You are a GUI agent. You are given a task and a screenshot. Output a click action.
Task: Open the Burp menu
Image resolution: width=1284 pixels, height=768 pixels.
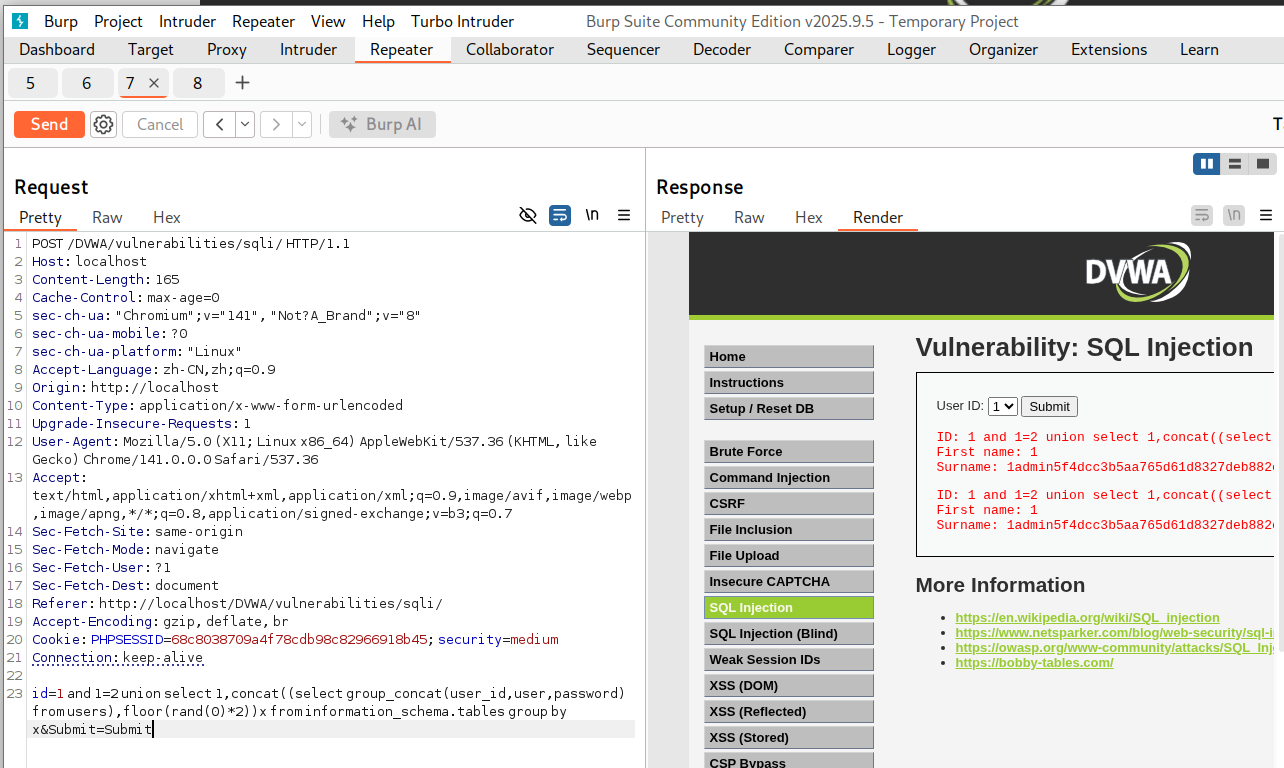click(x=61, y=21)
